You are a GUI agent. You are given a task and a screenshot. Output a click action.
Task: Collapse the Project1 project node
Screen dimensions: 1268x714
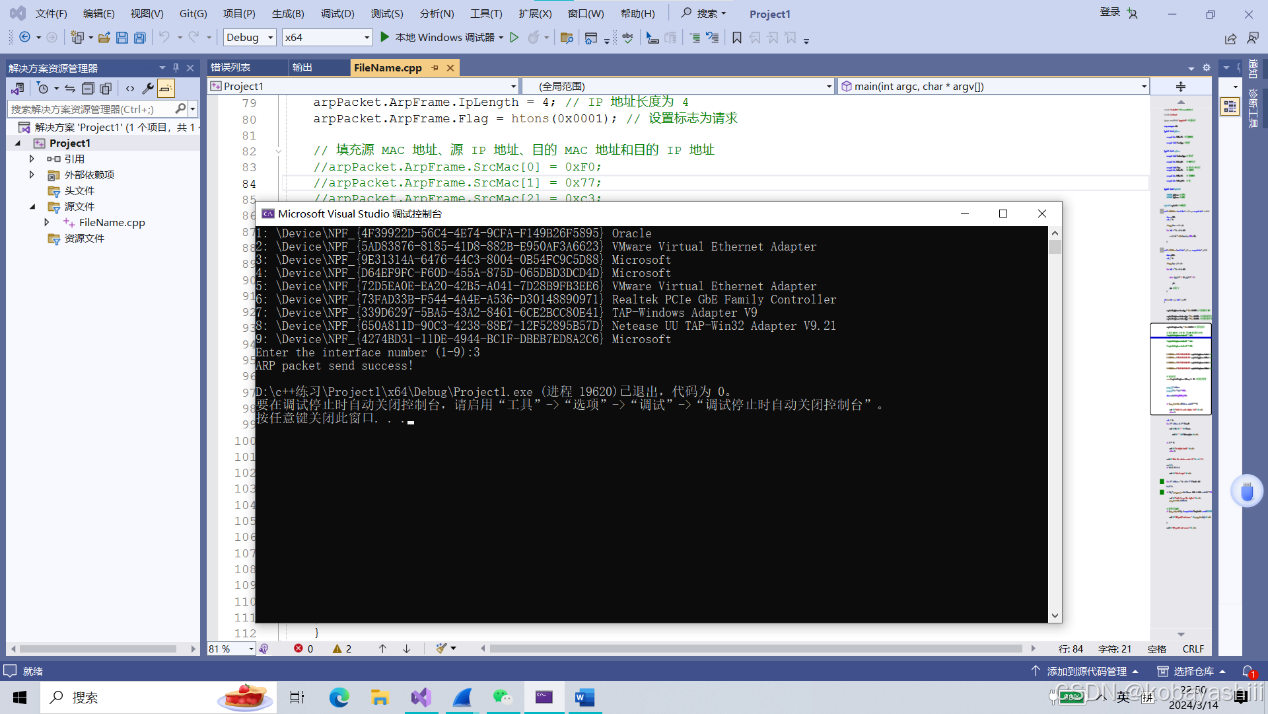pos(17,143)
